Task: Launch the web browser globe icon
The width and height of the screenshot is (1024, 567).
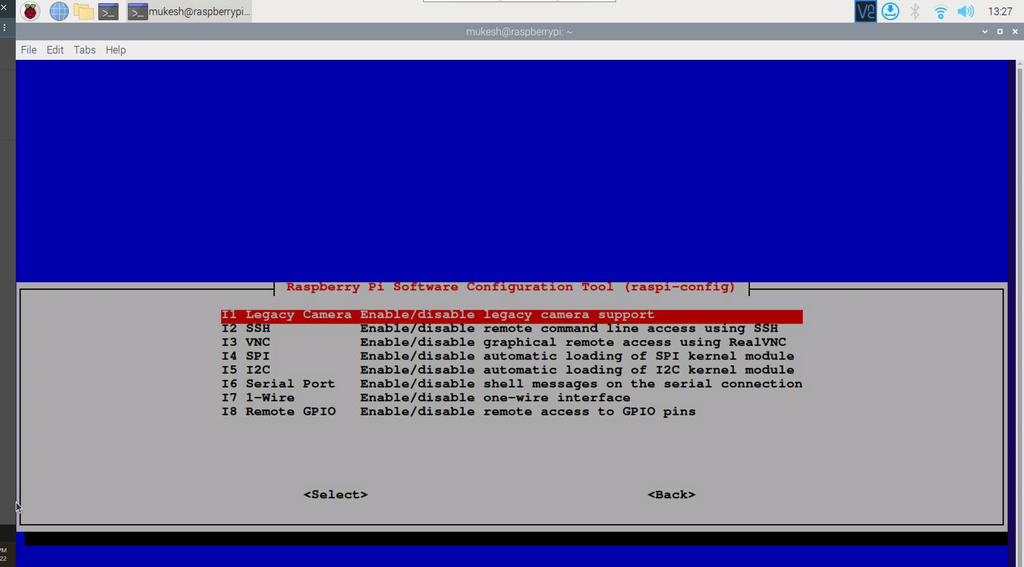Action: coord(59,11)
